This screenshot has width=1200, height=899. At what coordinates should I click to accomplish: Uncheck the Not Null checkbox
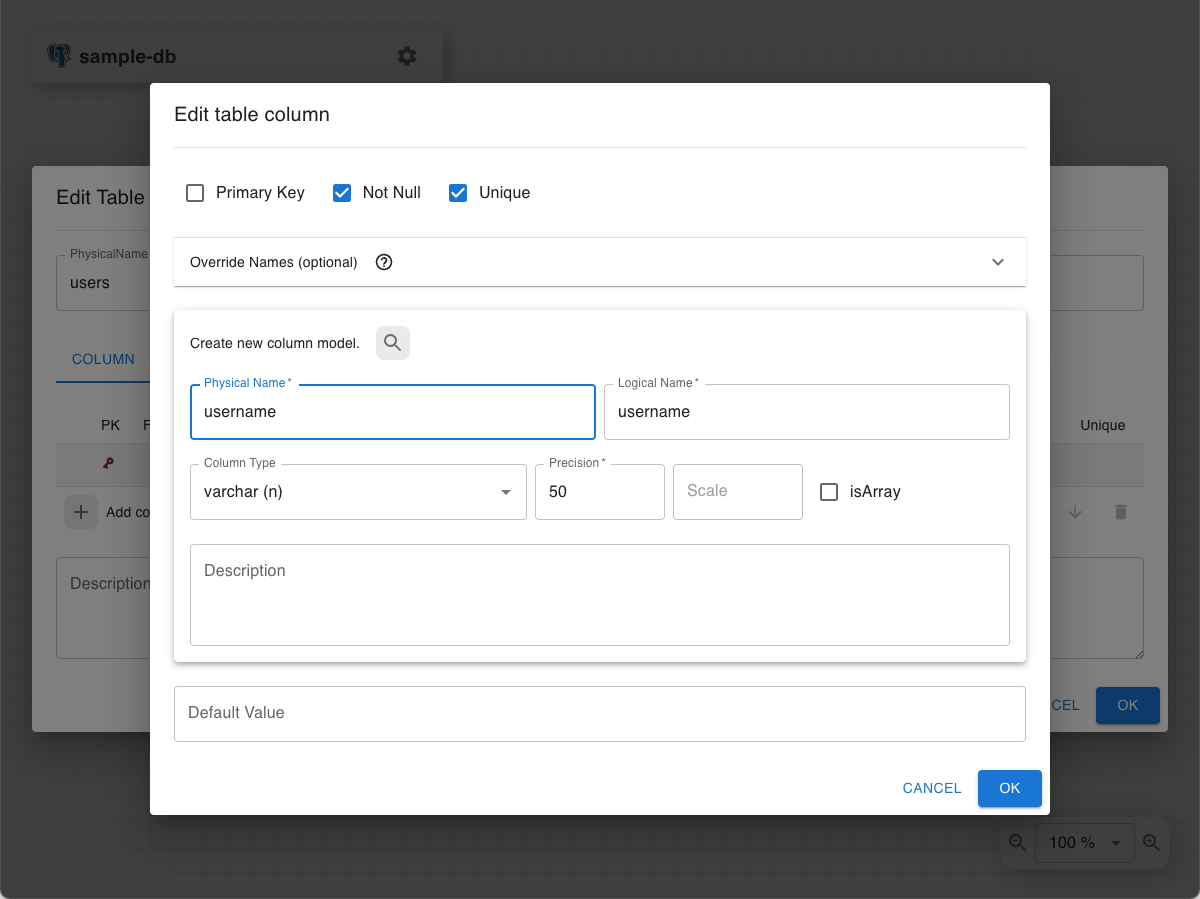point(342,193)
